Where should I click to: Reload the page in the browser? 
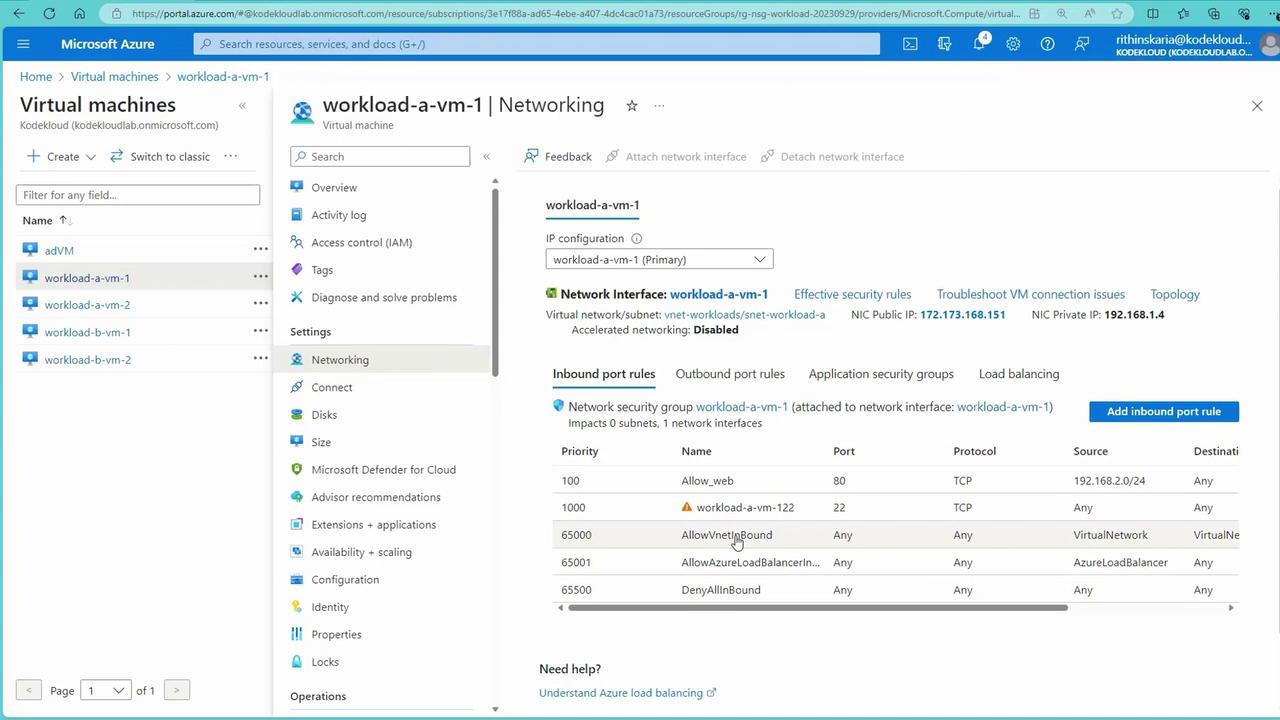point(49,14)
